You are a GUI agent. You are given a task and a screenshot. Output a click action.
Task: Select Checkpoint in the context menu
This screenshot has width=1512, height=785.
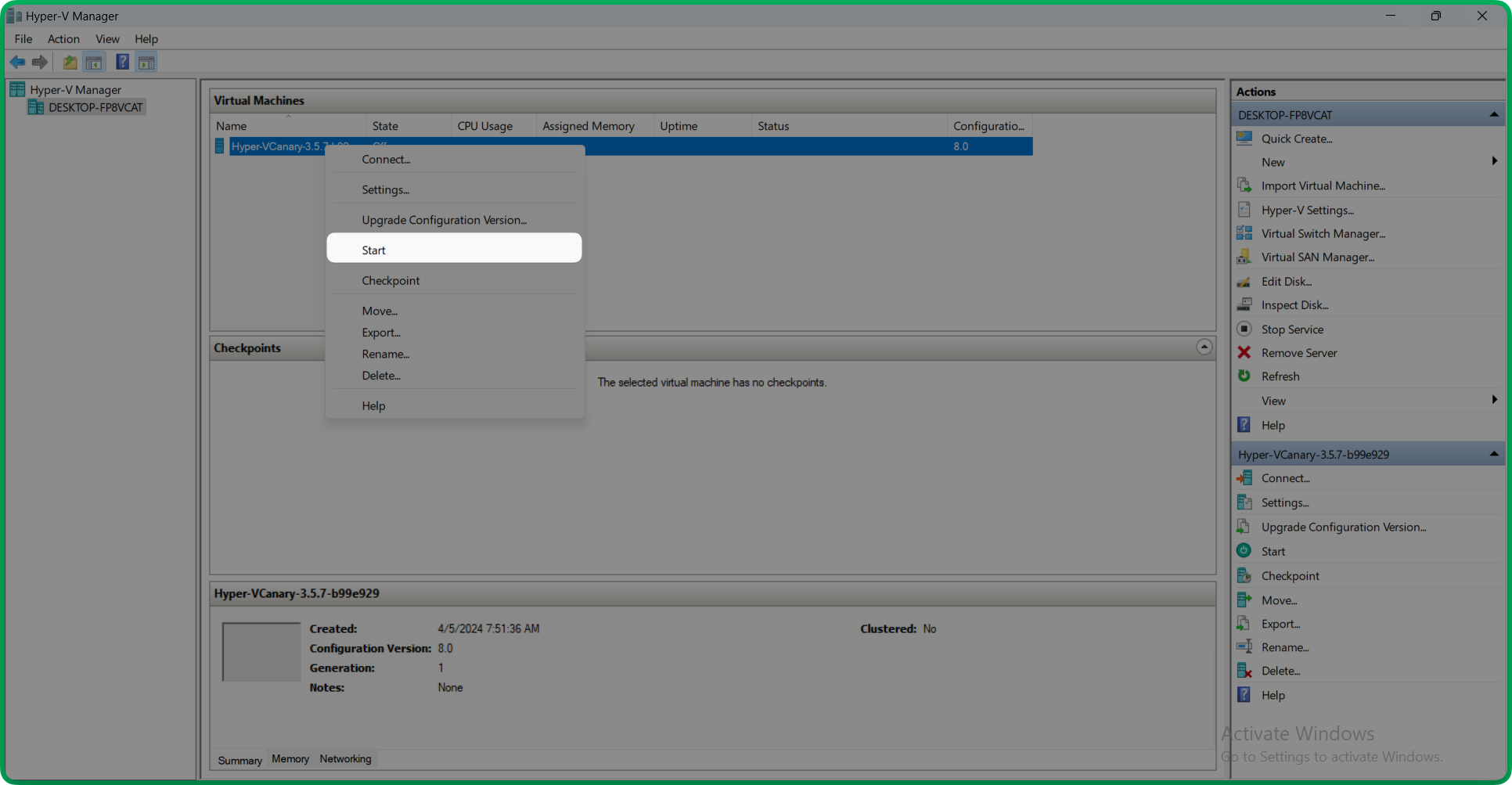pos(454,280)
